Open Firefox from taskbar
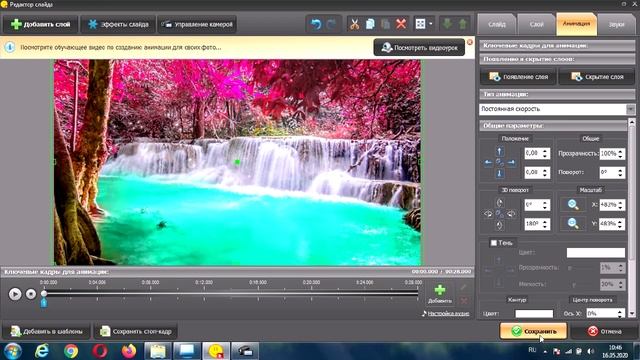This screenshot has height=360, width=640. 129,351
